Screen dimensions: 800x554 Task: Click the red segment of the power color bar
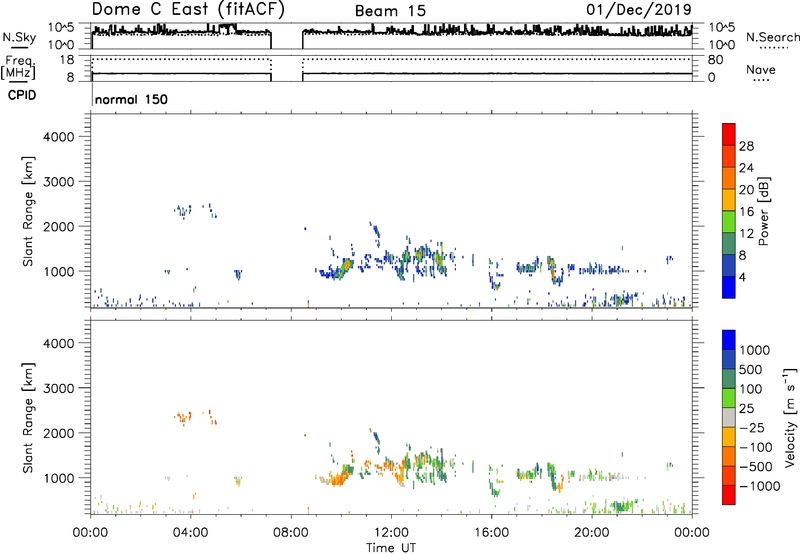pos(729,134)
